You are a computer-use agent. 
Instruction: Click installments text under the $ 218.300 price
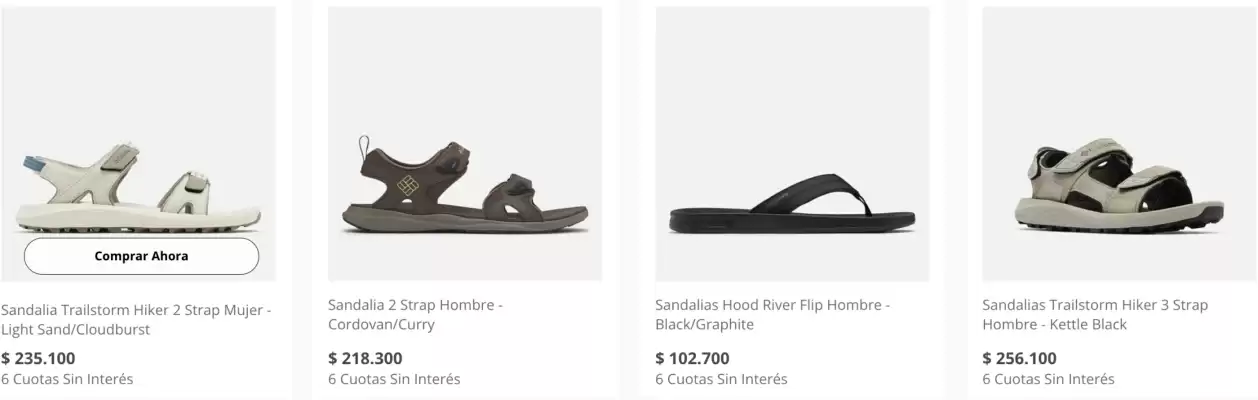394,379
